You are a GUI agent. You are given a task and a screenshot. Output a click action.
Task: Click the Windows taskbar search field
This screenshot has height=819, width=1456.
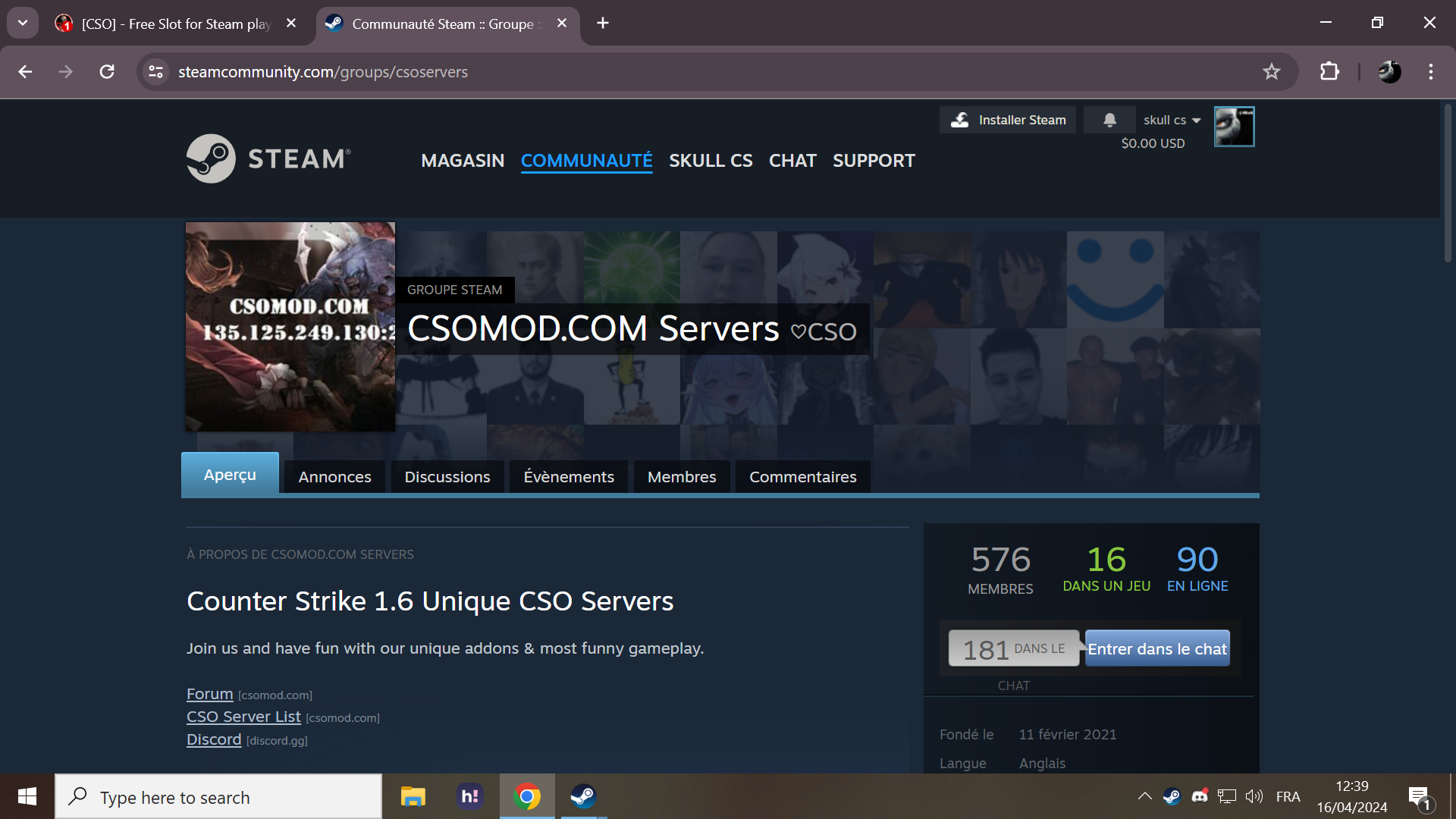[x=218, y=797]
